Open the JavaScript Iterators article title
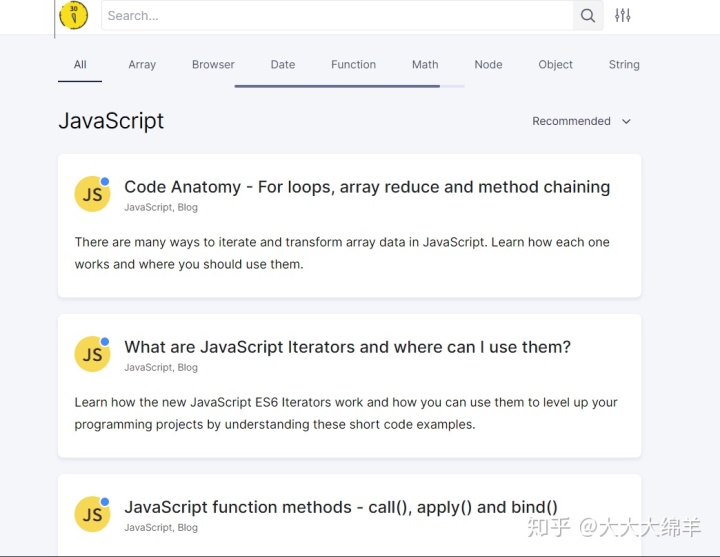Image resolution: width=720 pixels, height=557 pixels. click(347, 347)
